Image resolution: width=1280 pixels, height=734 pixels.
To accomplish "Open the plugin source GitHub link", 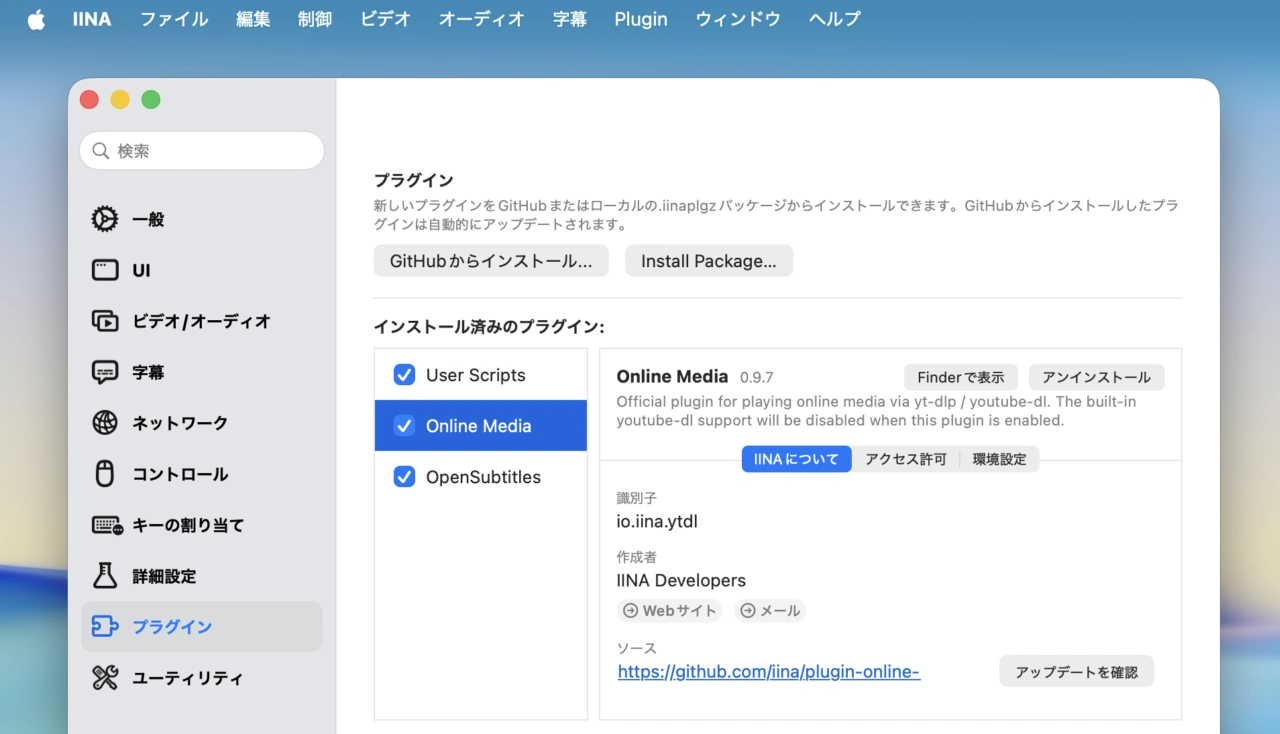I will pyautogui.click(x=768, y=671).
